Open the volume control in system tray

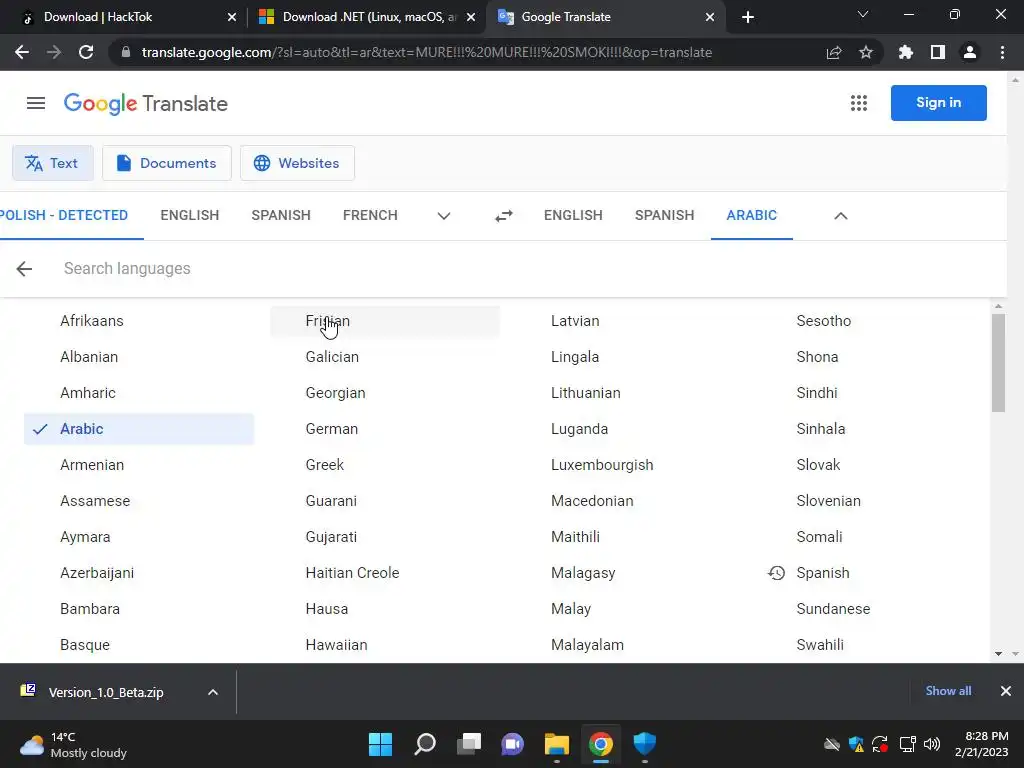[x=932, y=744]
